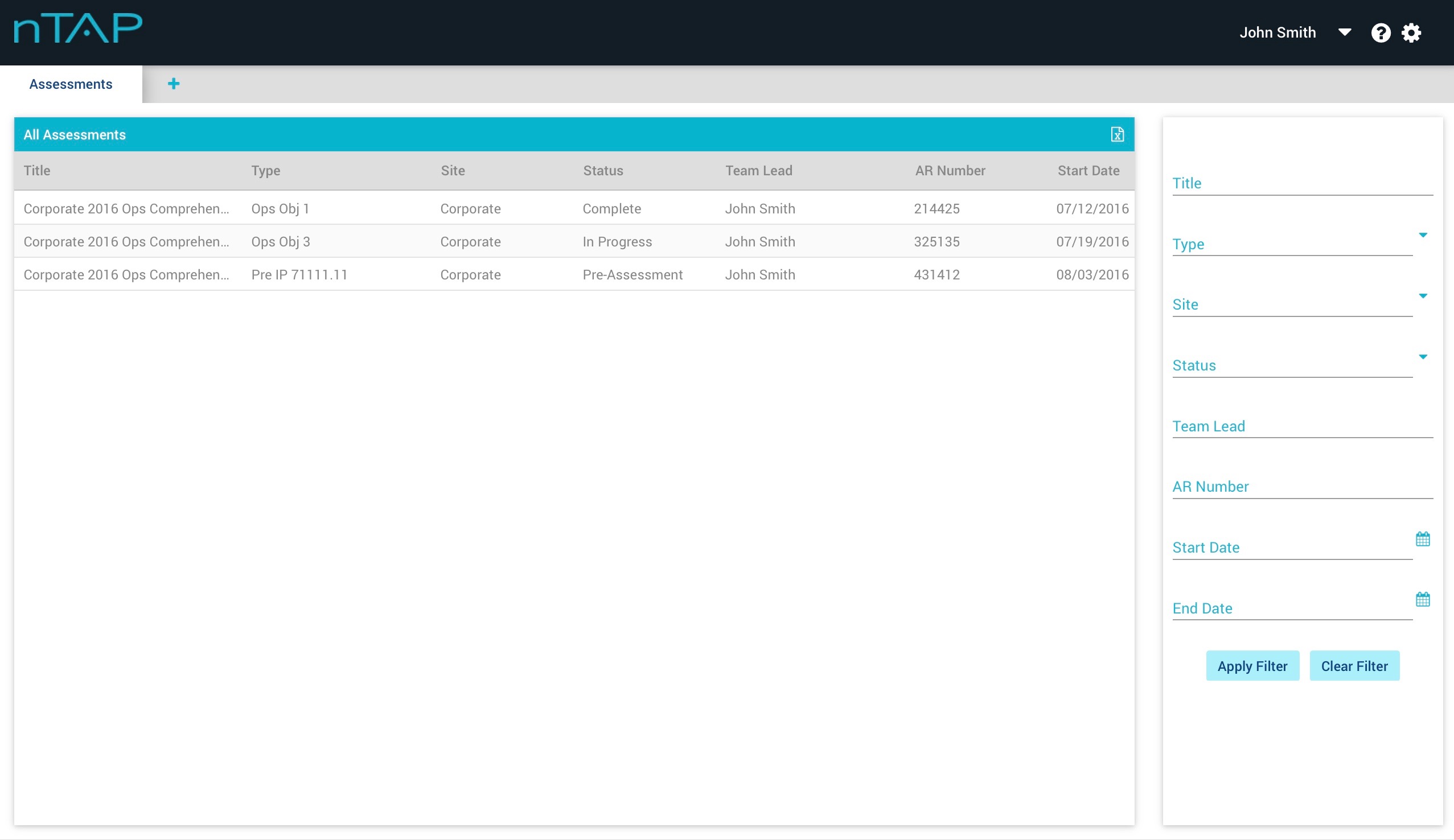The height and width of the screenshot is (840, 1454).
Task: Expand the Type filter dropdown
Action: pos(1422,236)
